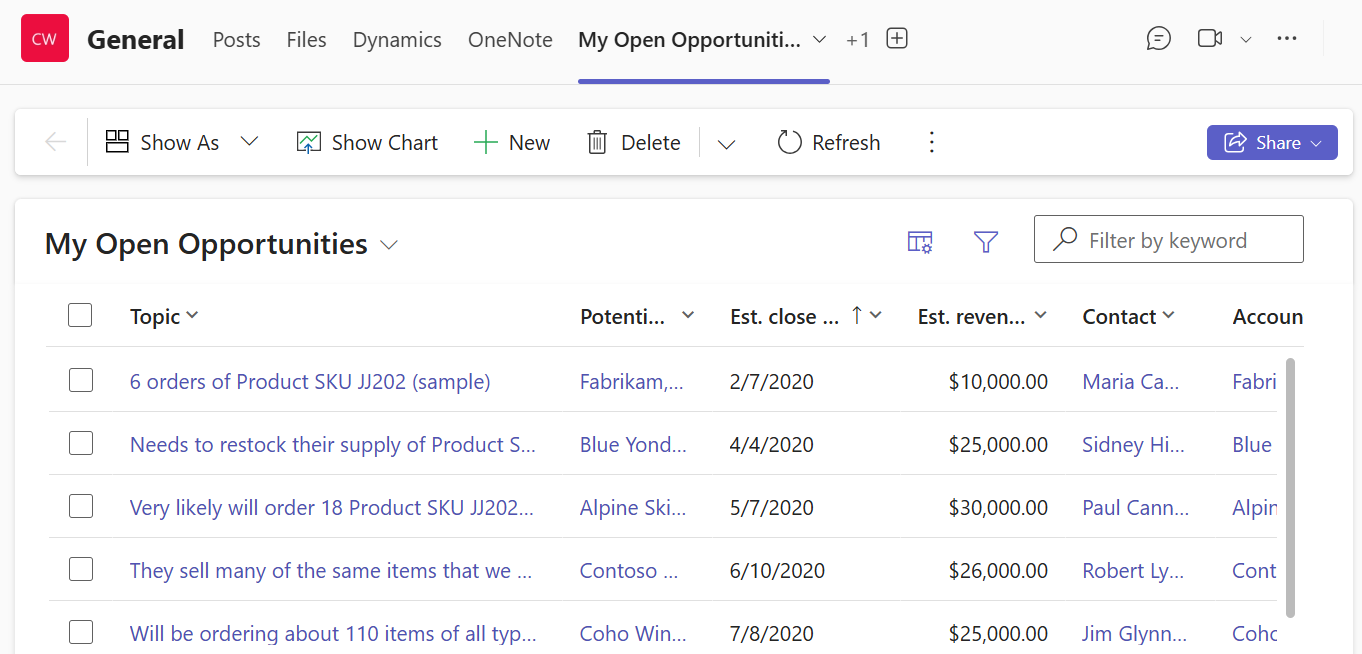
Task: Open the Show Chart view
Action: click(x=366, y=142)
